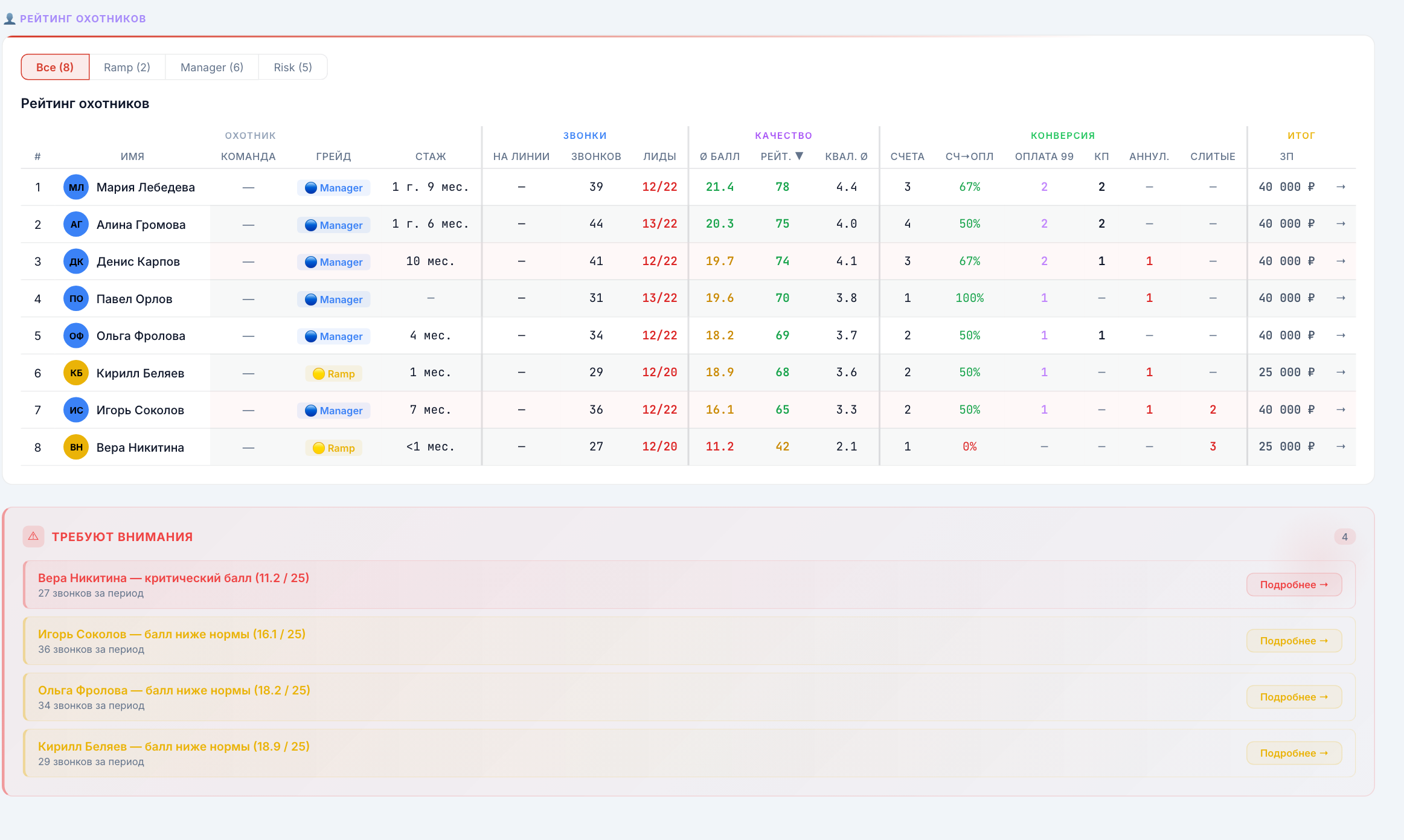Viewport: 1404px width, 840px height.
Task: Sort by the СЧ→ОПЛ column header
Action: point(969,156)
